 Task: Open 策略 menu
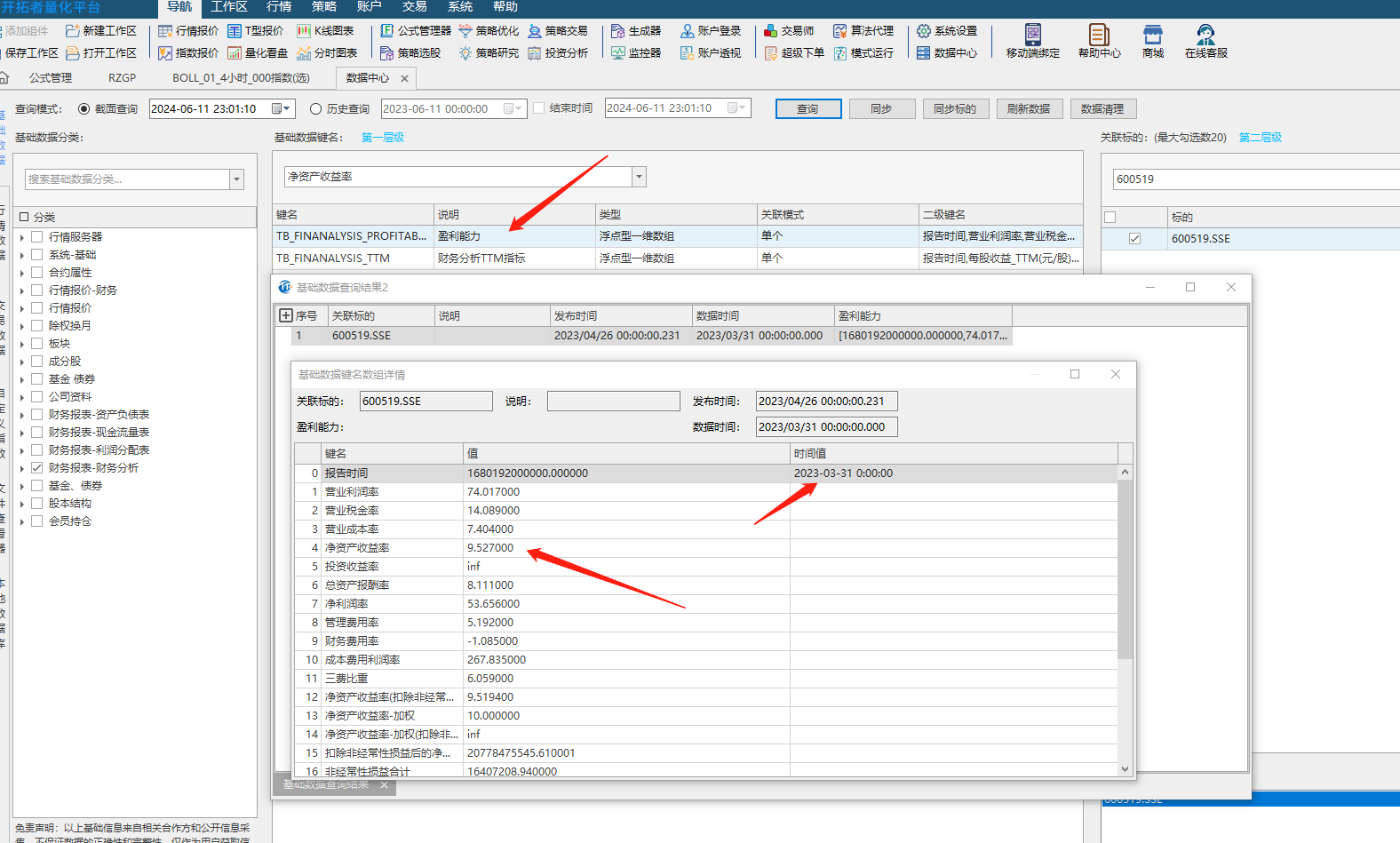tap(324, 7)
